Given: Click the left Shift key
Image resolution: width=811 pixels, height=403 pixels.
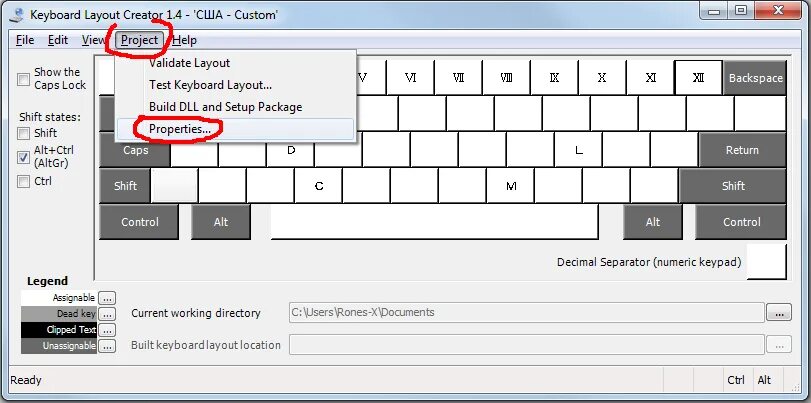Looking at the screenshot, I should tap(125, 186).
